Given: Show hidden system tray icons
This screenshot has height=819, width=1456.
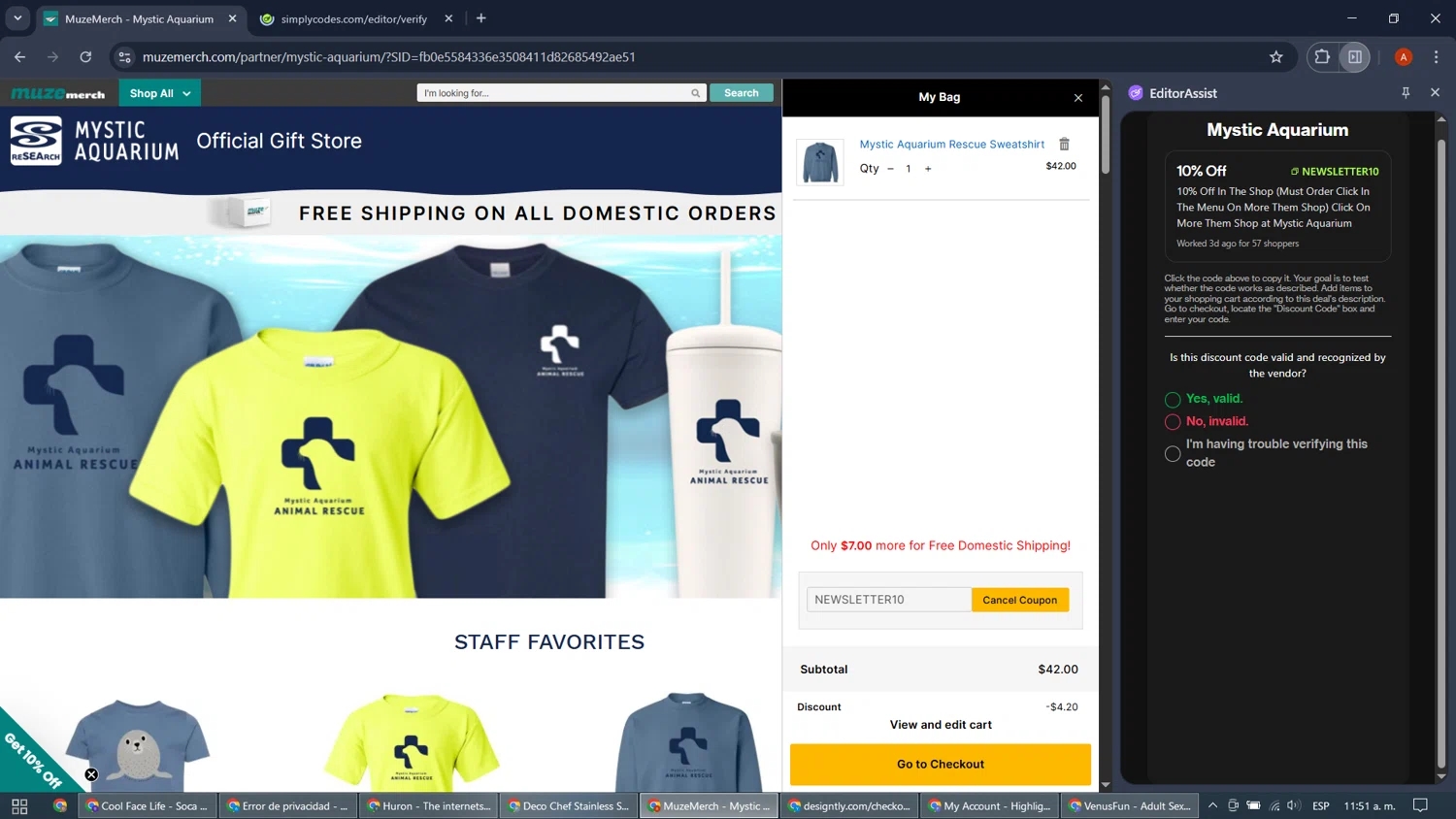Looking at the screenshot, I should pyautogui.click(x=1212, y=805).
